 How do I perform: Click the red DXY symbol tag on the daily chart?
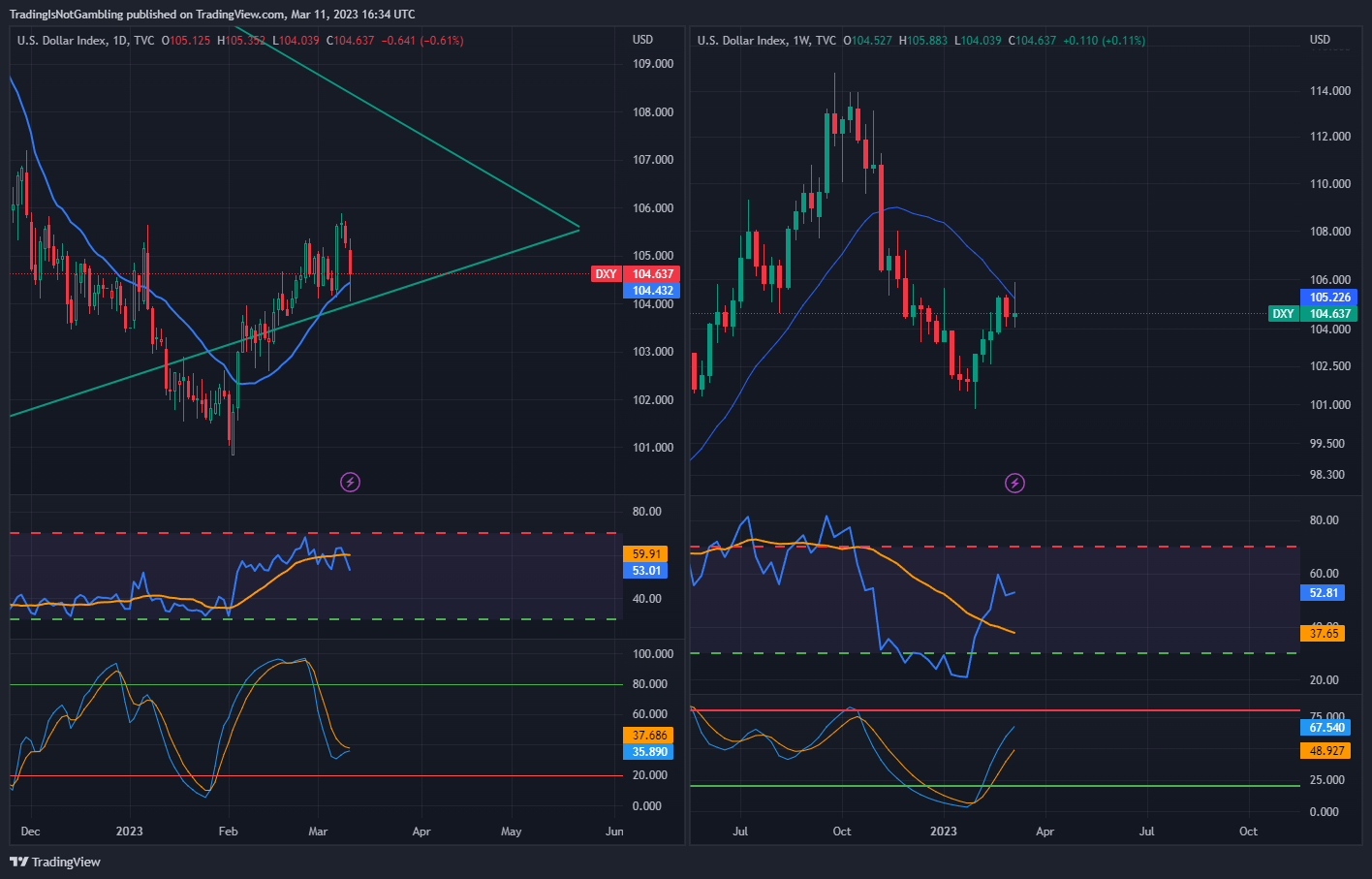pos(606,274)
